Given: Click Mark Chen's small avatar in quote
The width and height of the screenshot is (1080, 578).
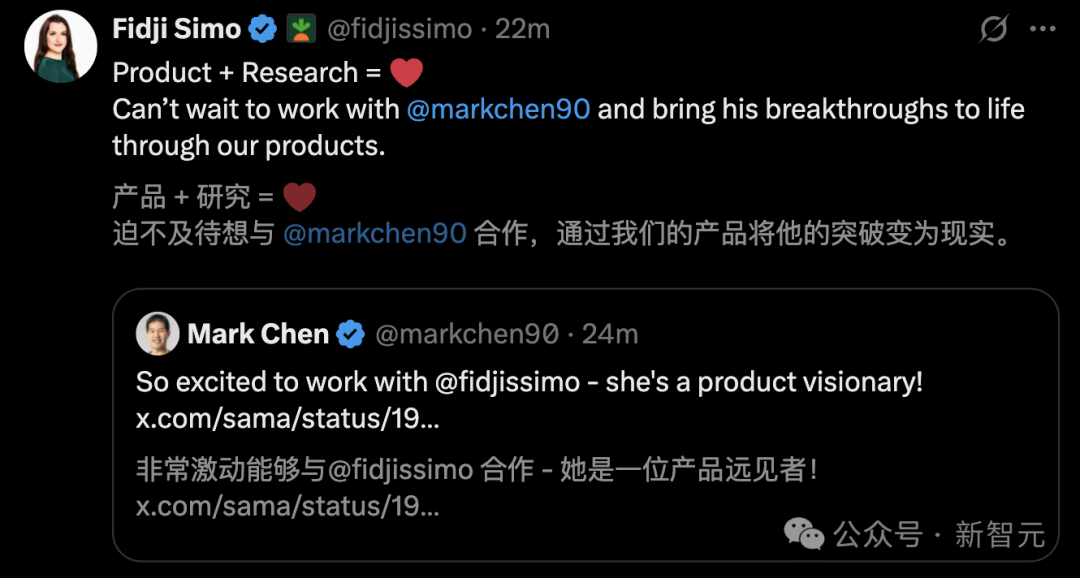Looking at the screenshot, I should click(x=157, y=334).
